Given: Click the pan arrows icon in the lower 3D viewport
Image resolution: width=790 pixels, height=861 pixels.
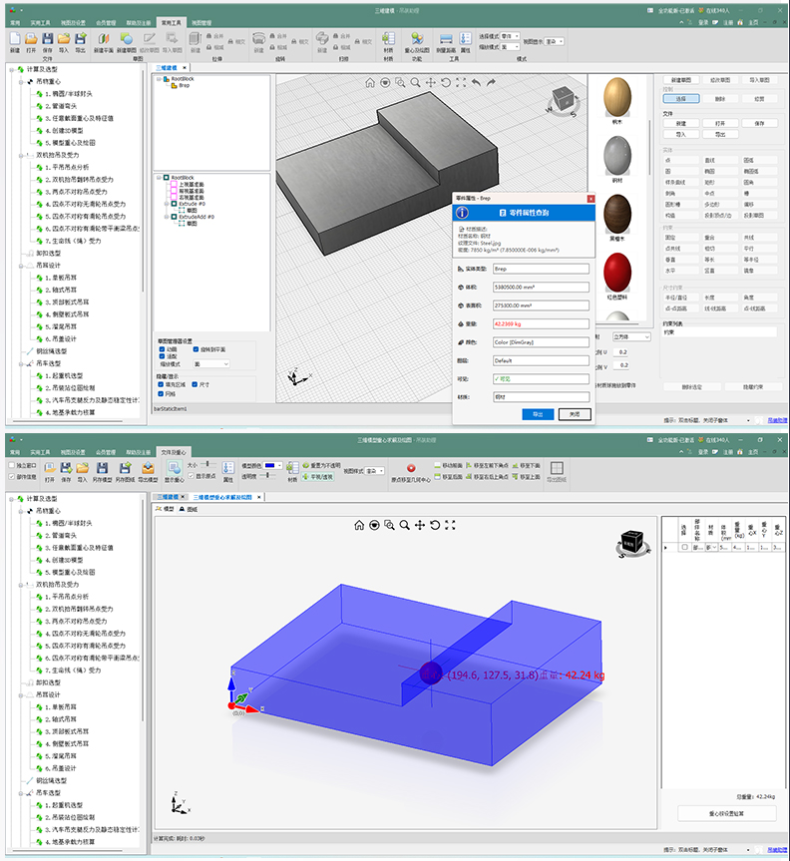Looking at the screenshot, I should [x=420, y=525].
